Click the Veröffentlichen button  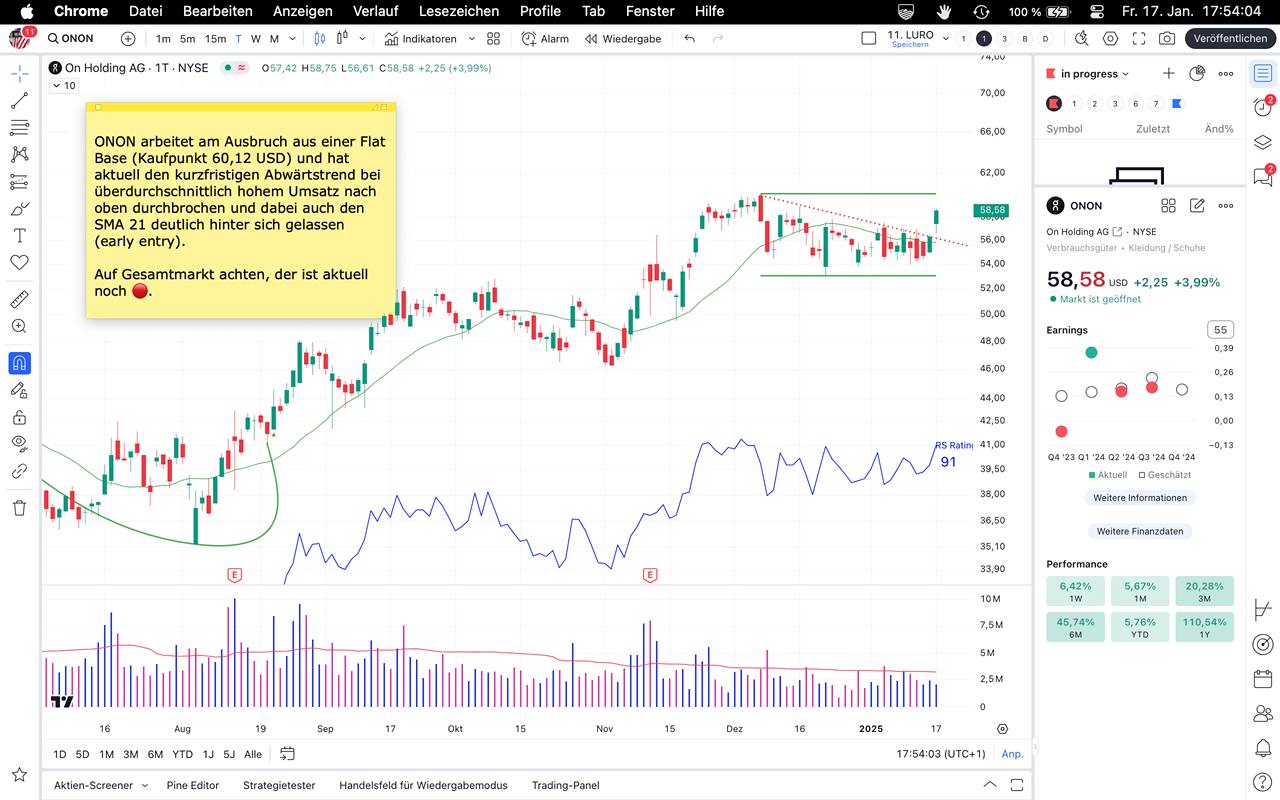1230,39
